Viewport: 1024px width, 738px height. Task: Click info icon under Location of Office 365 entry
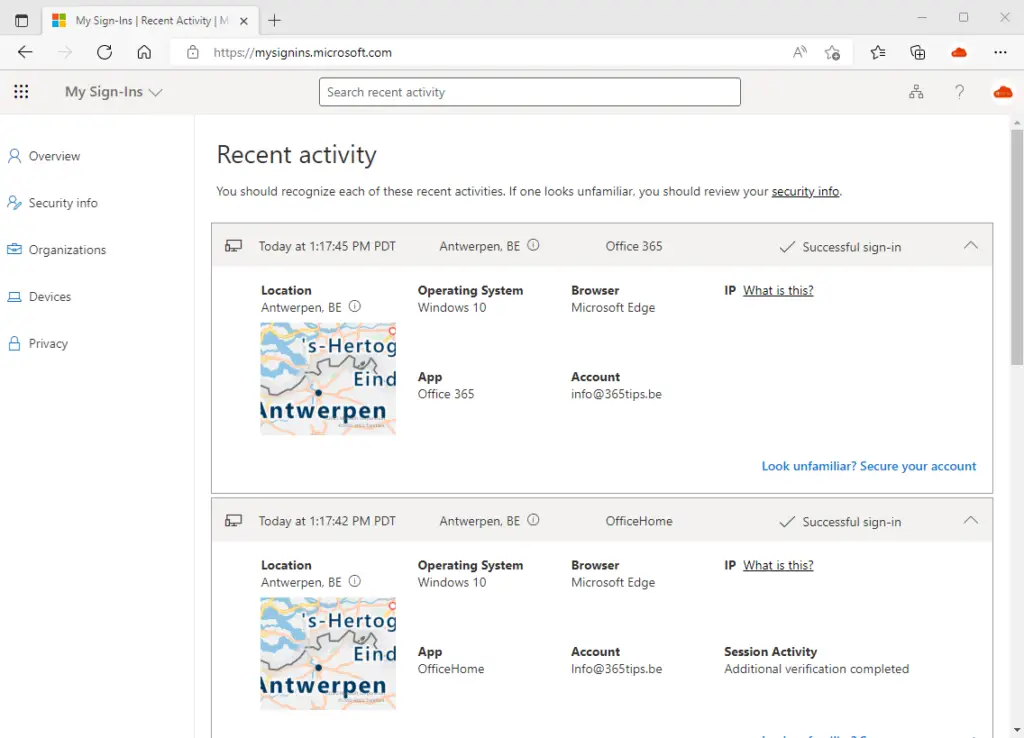pyautogui.click(x=355, y=306)
